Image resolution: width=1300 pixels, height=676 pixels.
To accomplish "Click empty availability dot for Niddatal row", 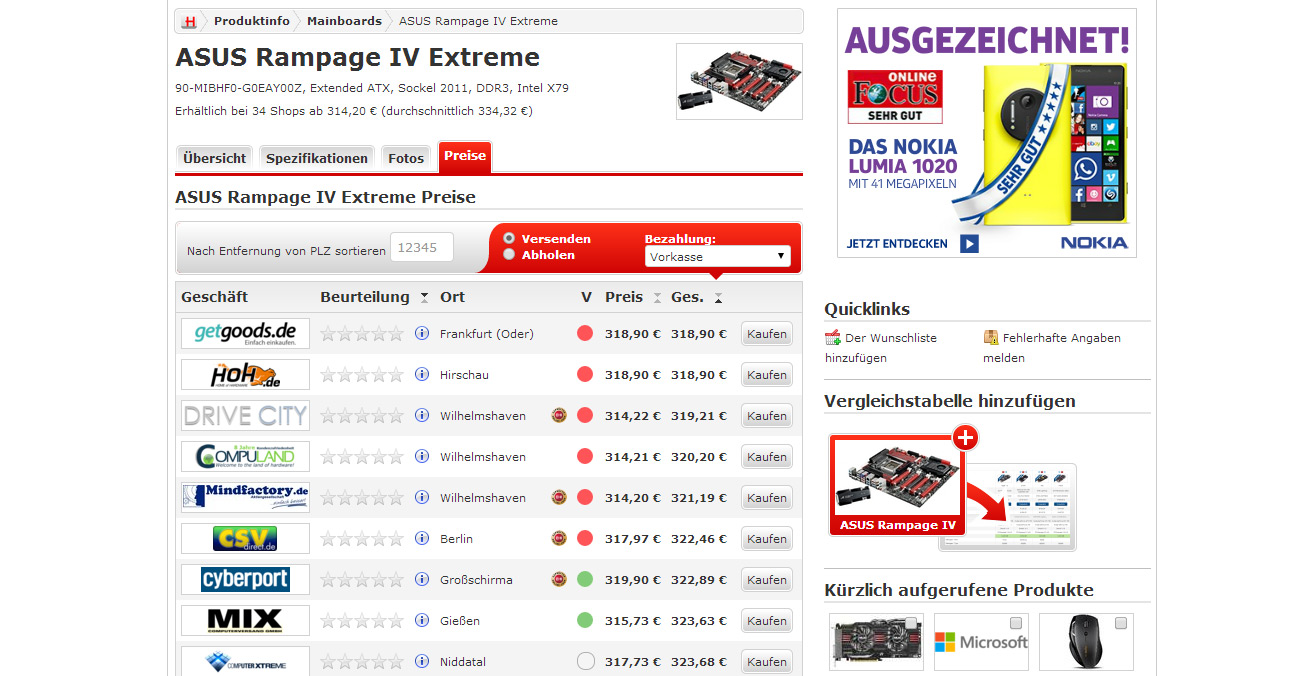I will point(585,661).
